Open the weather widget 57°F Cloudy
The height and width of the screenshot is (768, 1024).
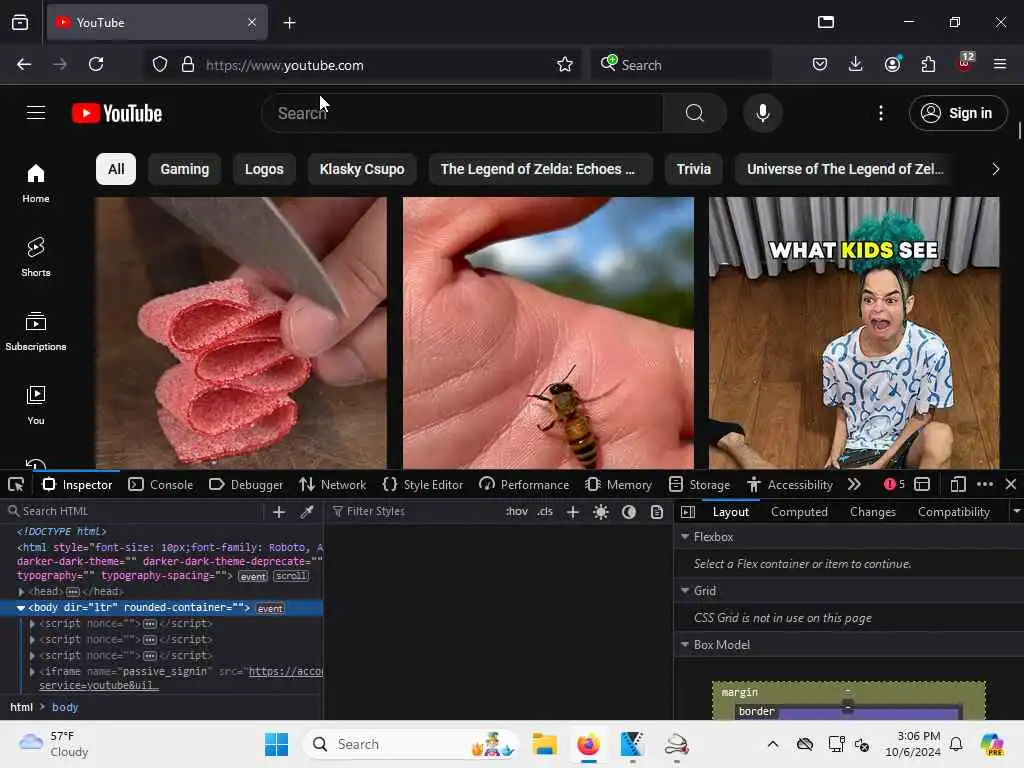click(x=54, y=744)
